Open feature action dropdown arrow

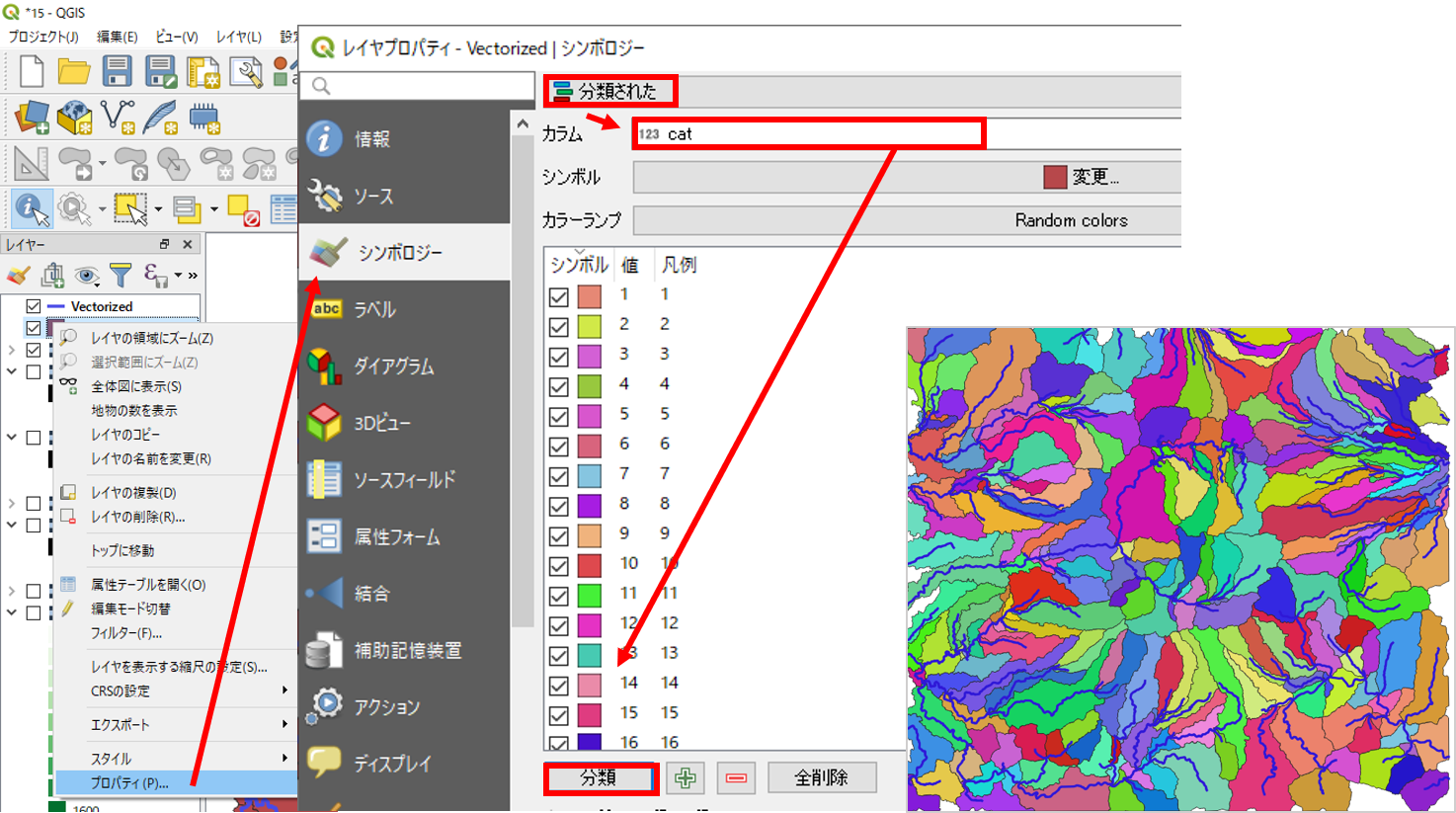coord(101,209)
